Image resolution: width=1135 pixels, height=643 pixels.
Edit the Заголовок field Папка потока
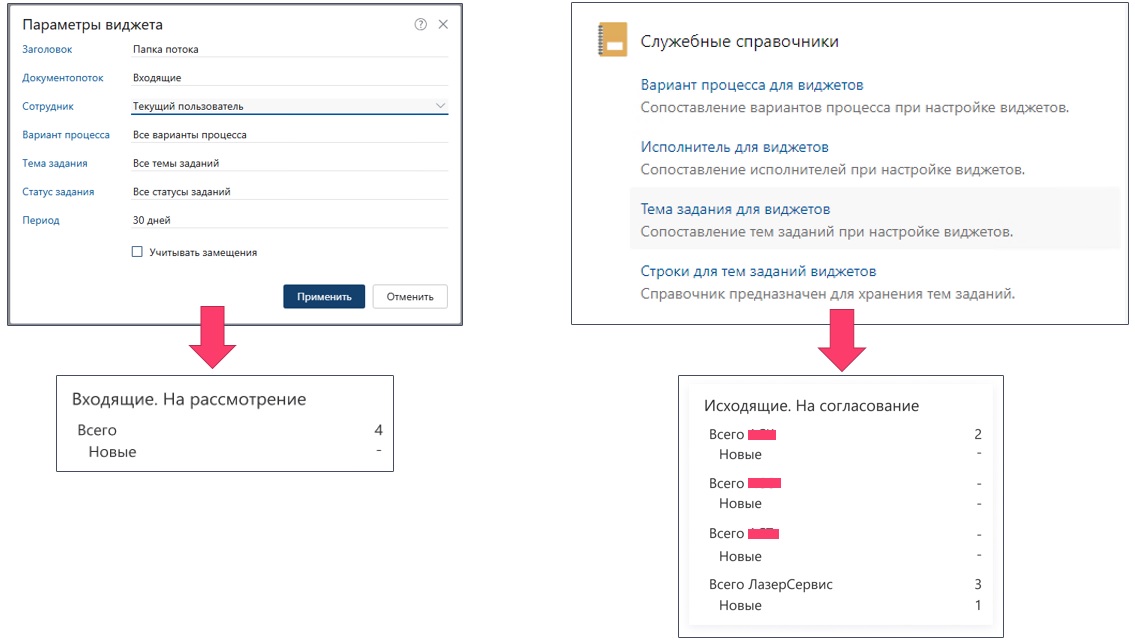(288, 49)
